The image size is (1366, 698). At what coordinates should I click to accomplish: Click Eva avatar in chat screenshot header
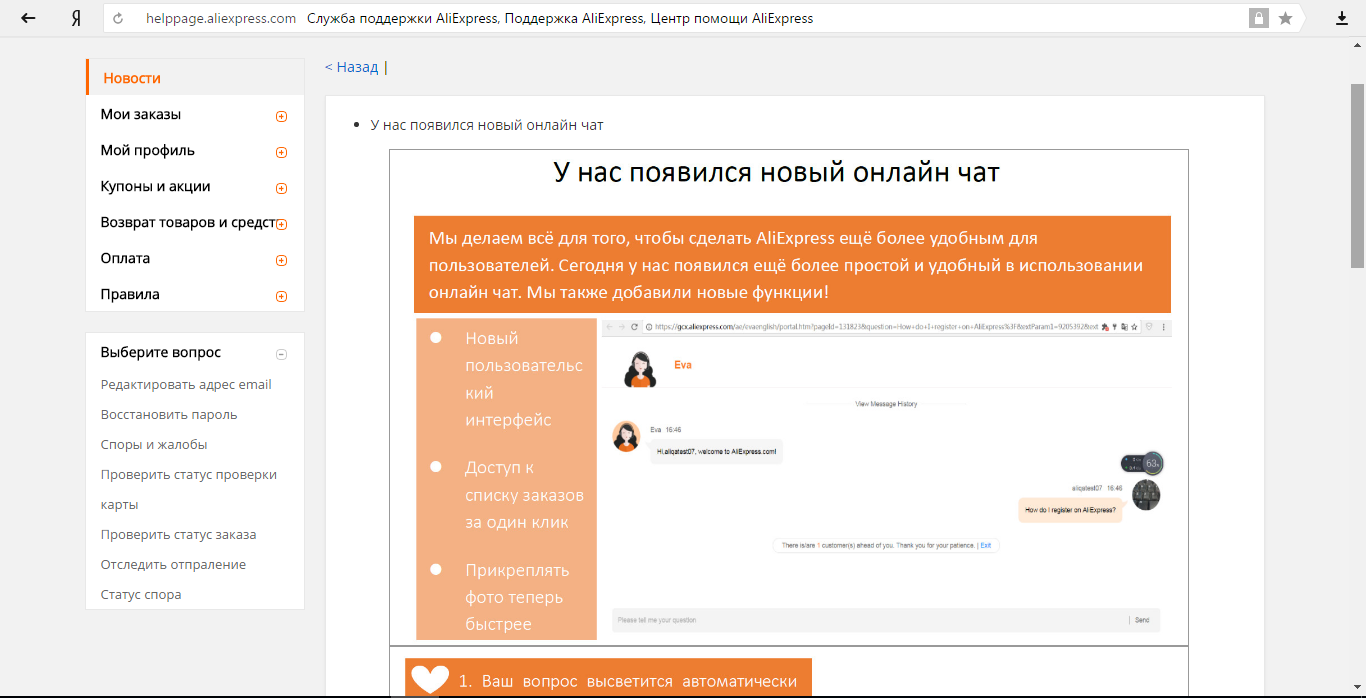pos(640,369)
